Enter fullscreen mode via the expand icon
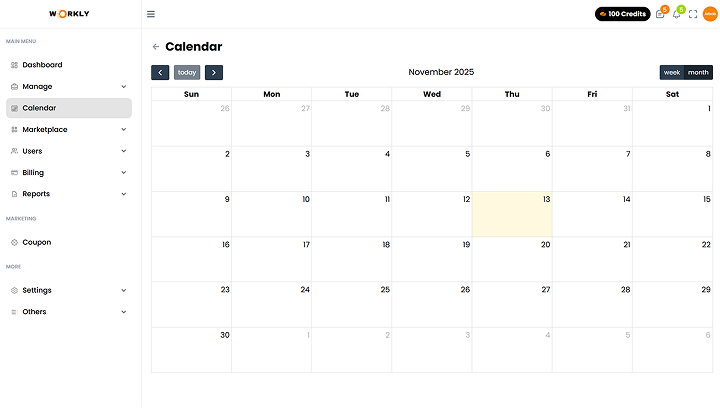 click(693, 14)
